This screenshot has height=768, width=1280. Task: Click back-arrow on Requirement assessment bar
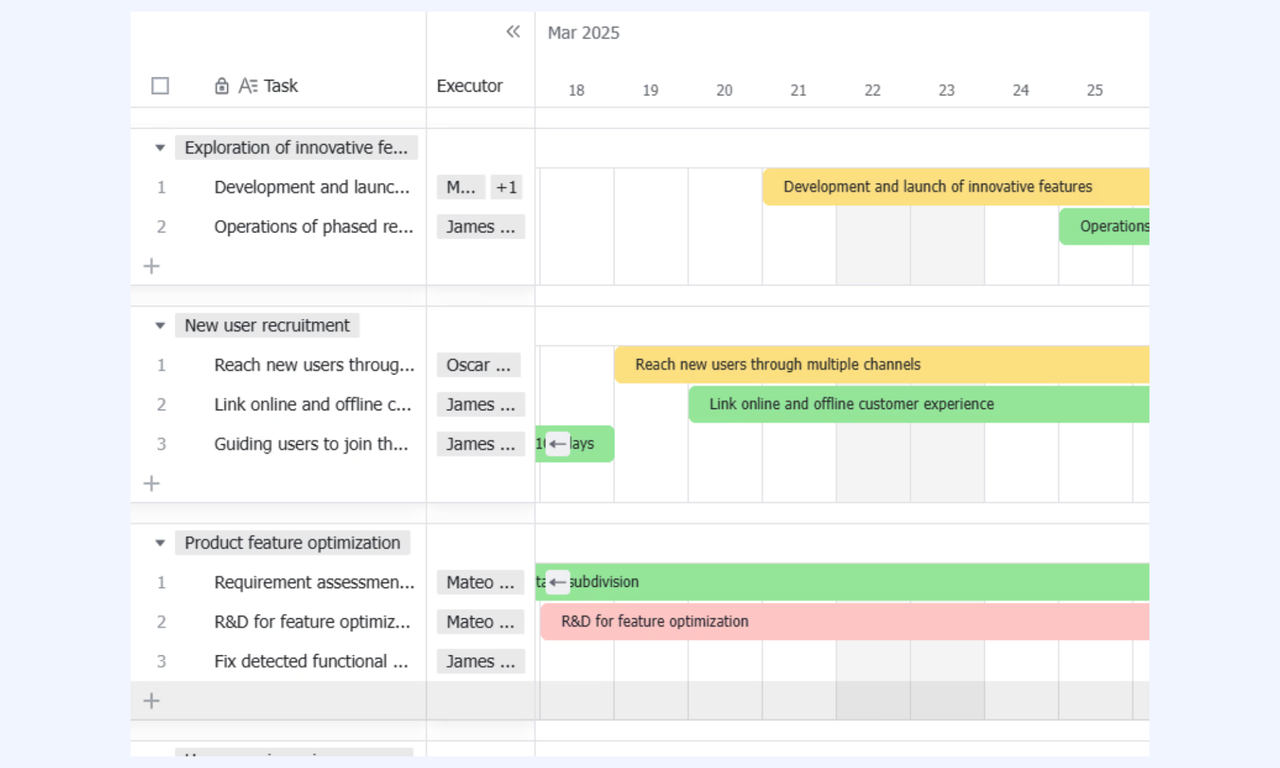tap(558, 582)
